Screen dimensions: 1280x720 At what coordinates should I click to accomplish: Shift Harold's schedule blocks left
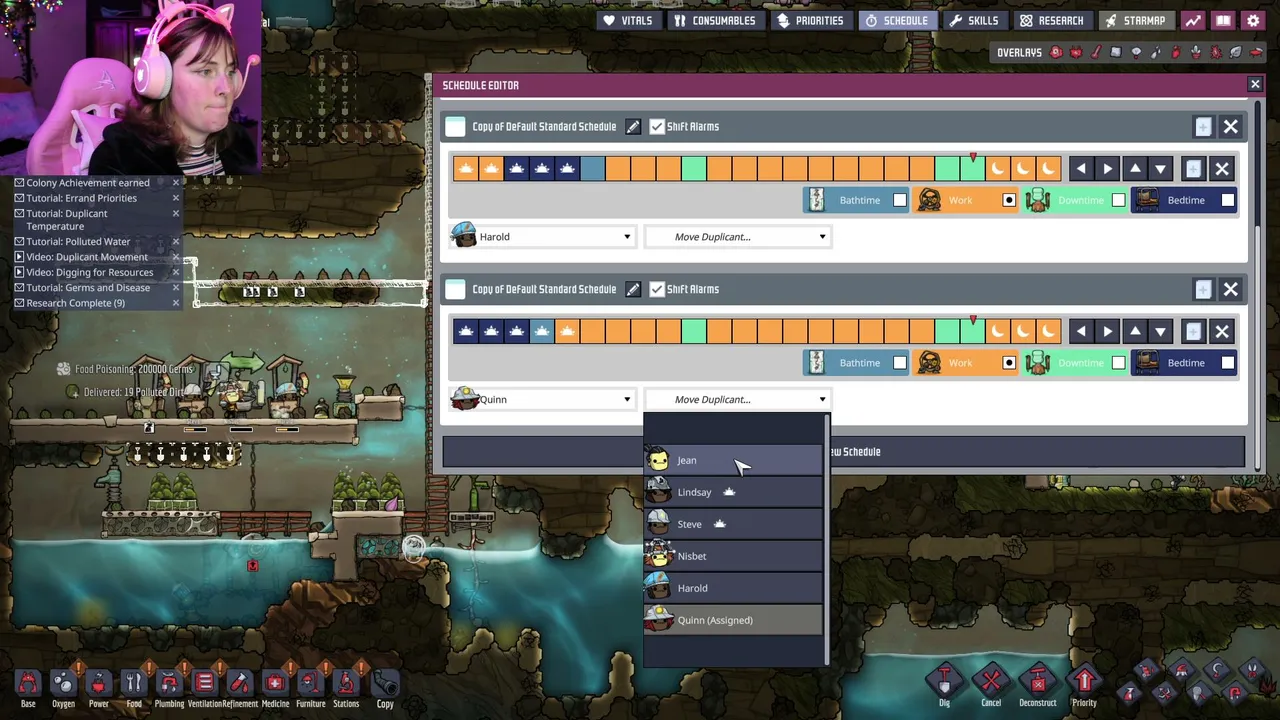(x=1081, y=169)
